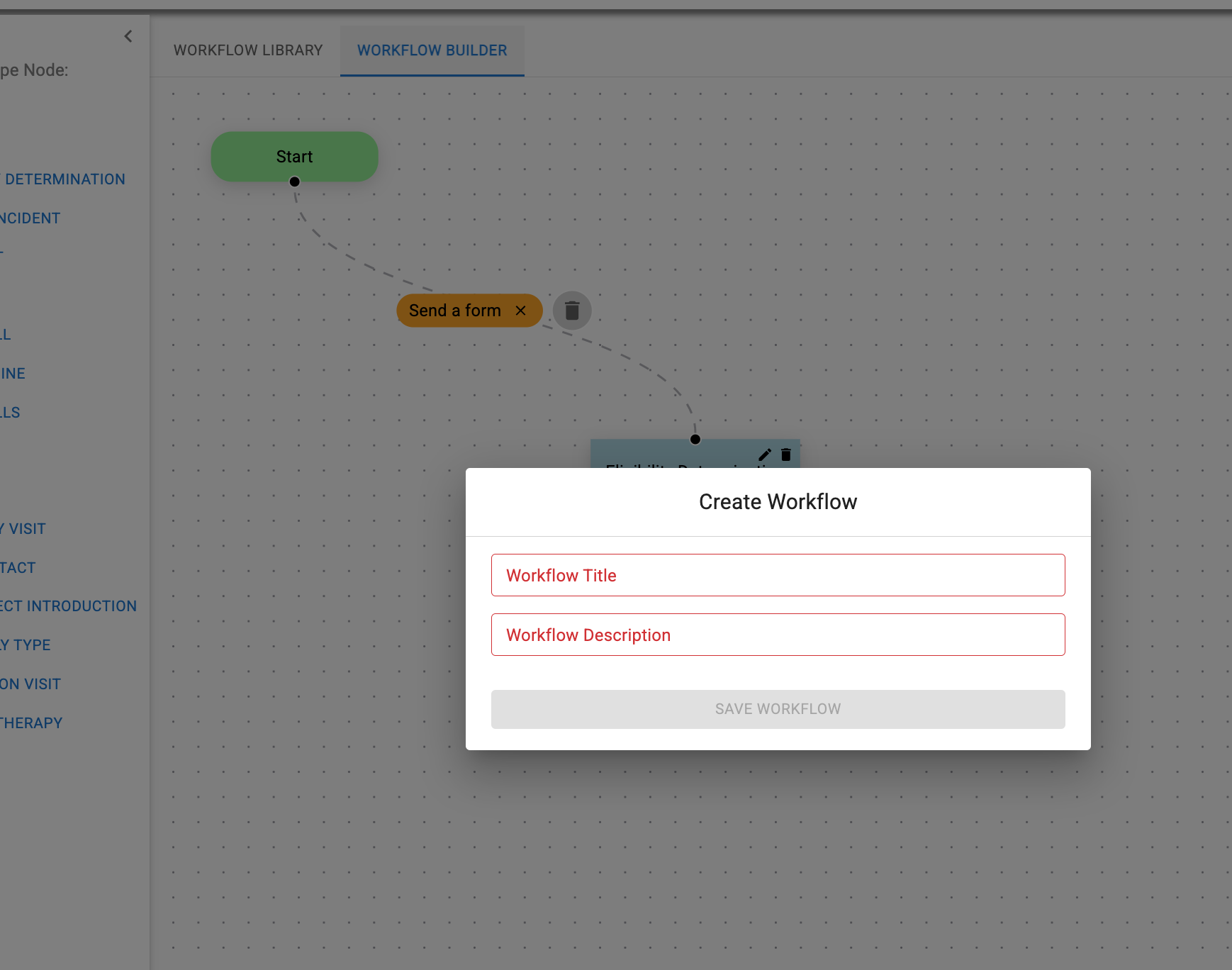This screenshot has height=970, width=1232.
Task: Pick the sidebar item ending in Introduction
Action: coord(69,606)
